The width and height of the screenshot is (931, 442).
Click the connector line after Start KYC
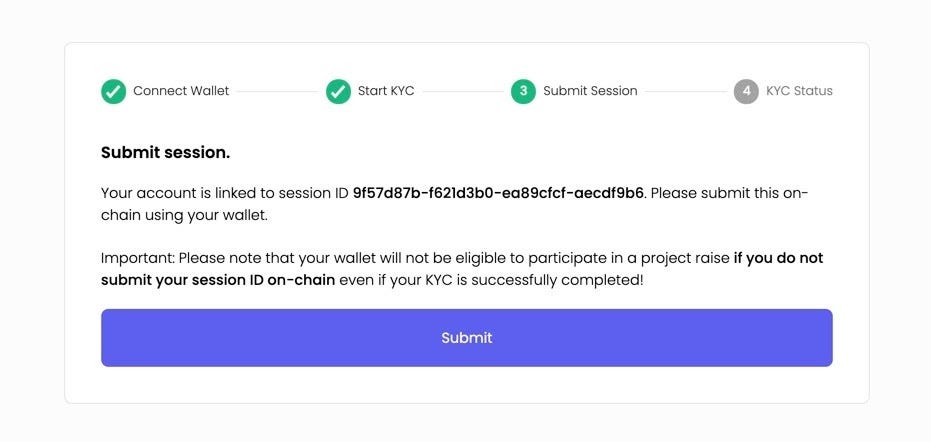click(463, 91)
